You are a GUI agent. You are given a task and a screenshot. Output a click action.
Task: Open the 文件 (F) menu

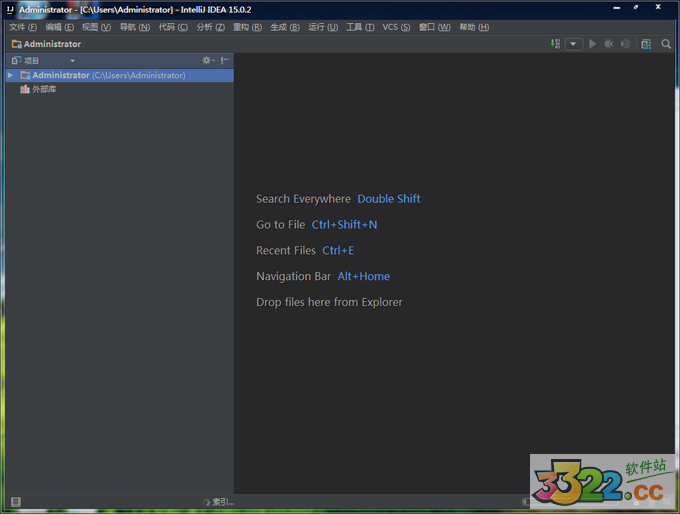(x=23, y=27)
